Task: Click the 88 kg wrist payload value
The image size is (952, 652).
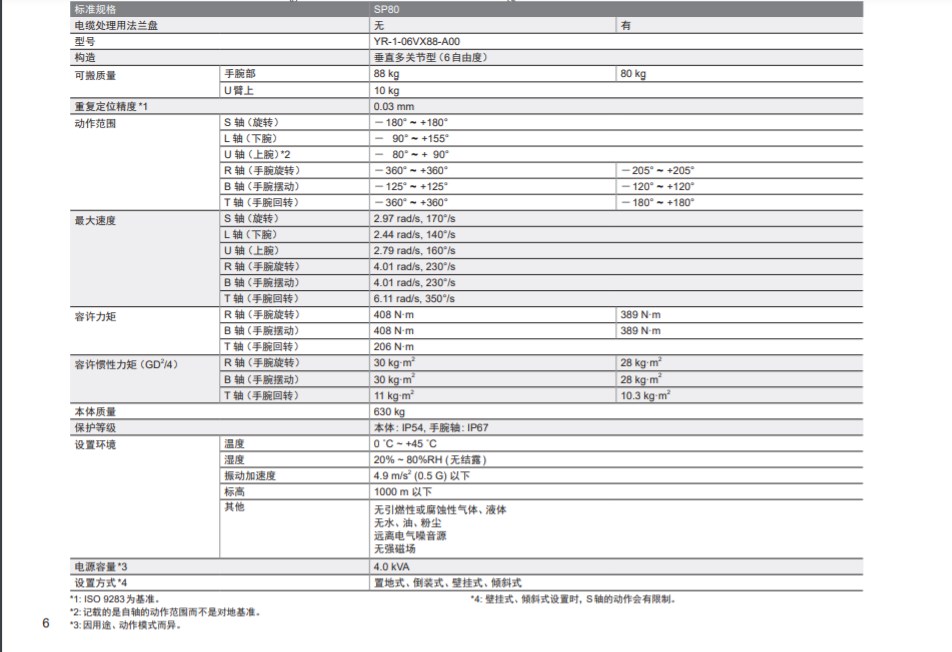Action: pos(386,74)
